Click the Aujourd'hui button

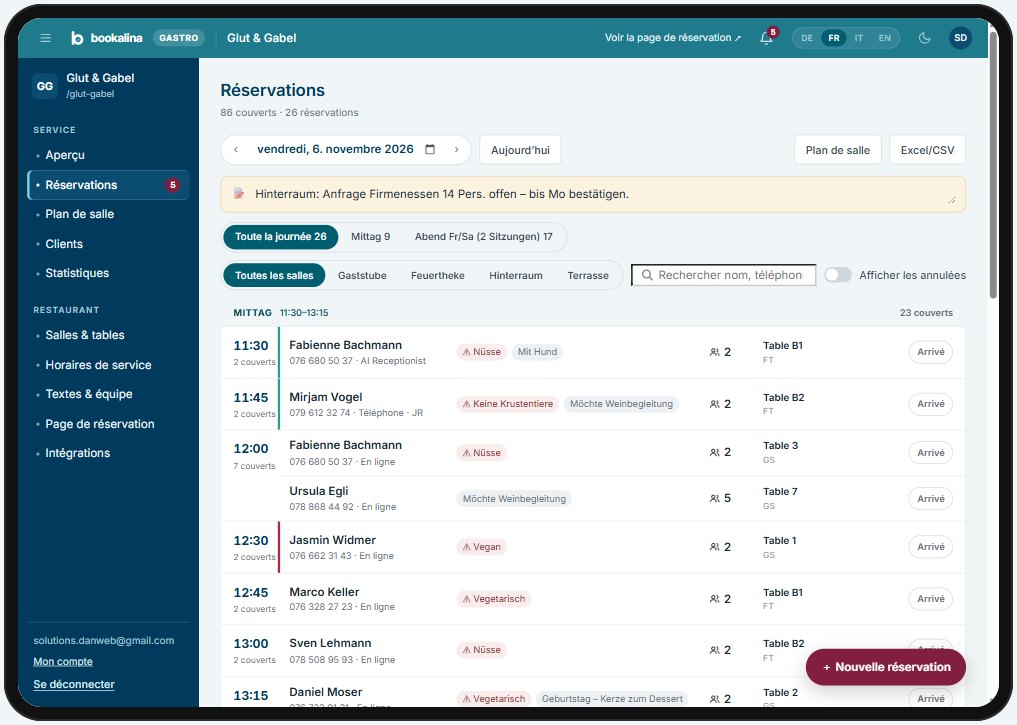(520, 150)
